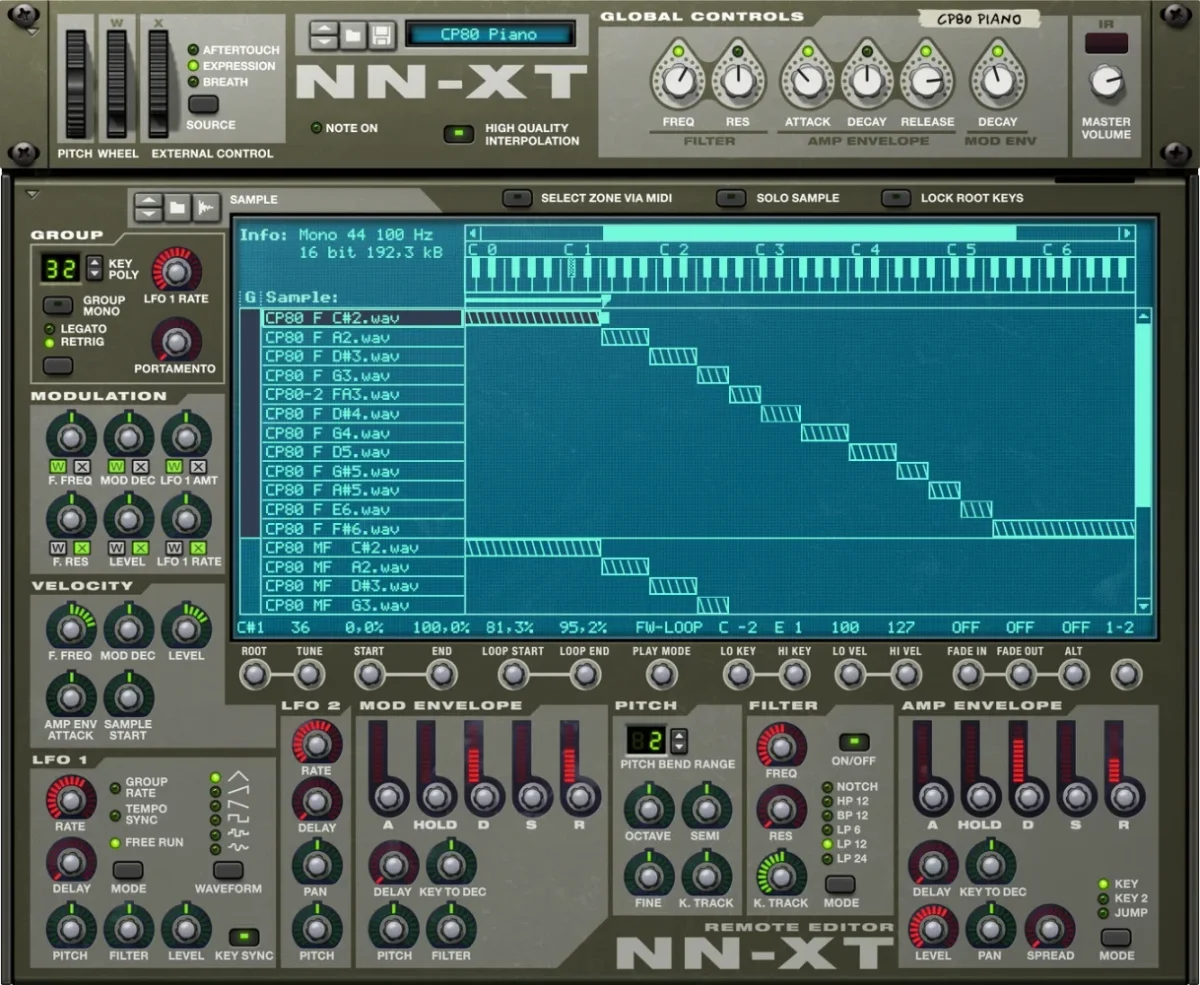Screen dimensions: 1200x985
Task: Select the CP80 MF A2.wav sample row
Action: click(x=362, y=567)
